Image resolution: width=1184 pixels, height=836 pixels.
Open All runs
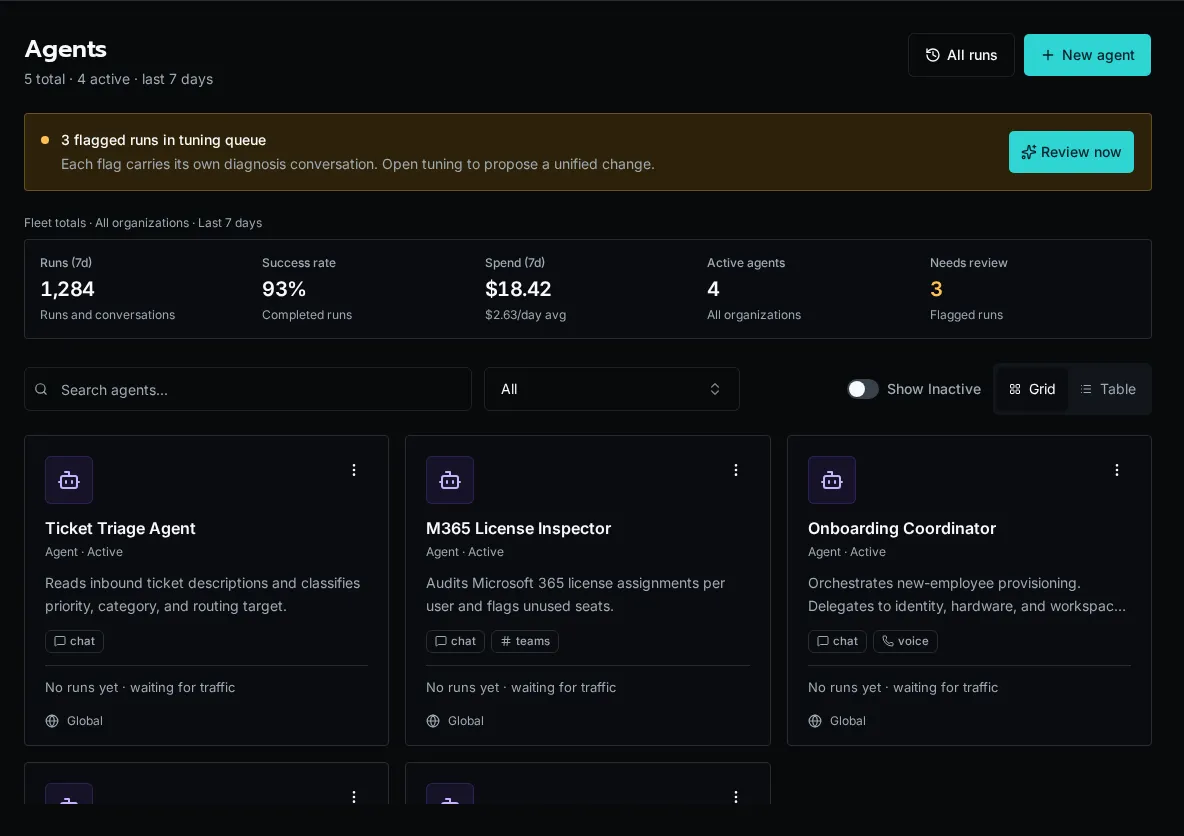[961, 55]
